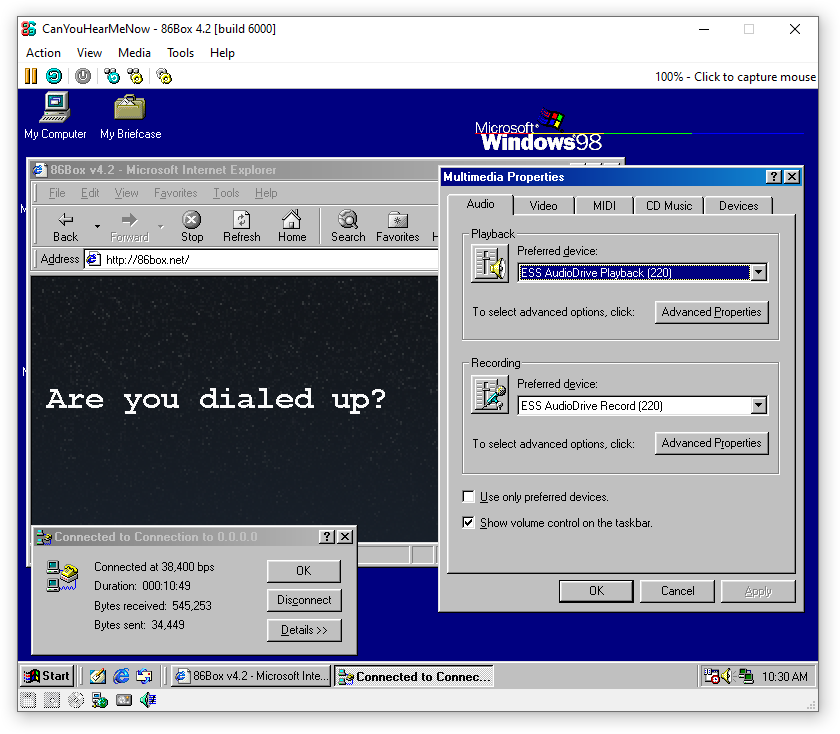The image size is (840, 734).
Task: Click OK in the Connected to dialog
Action: coord(304,571)
